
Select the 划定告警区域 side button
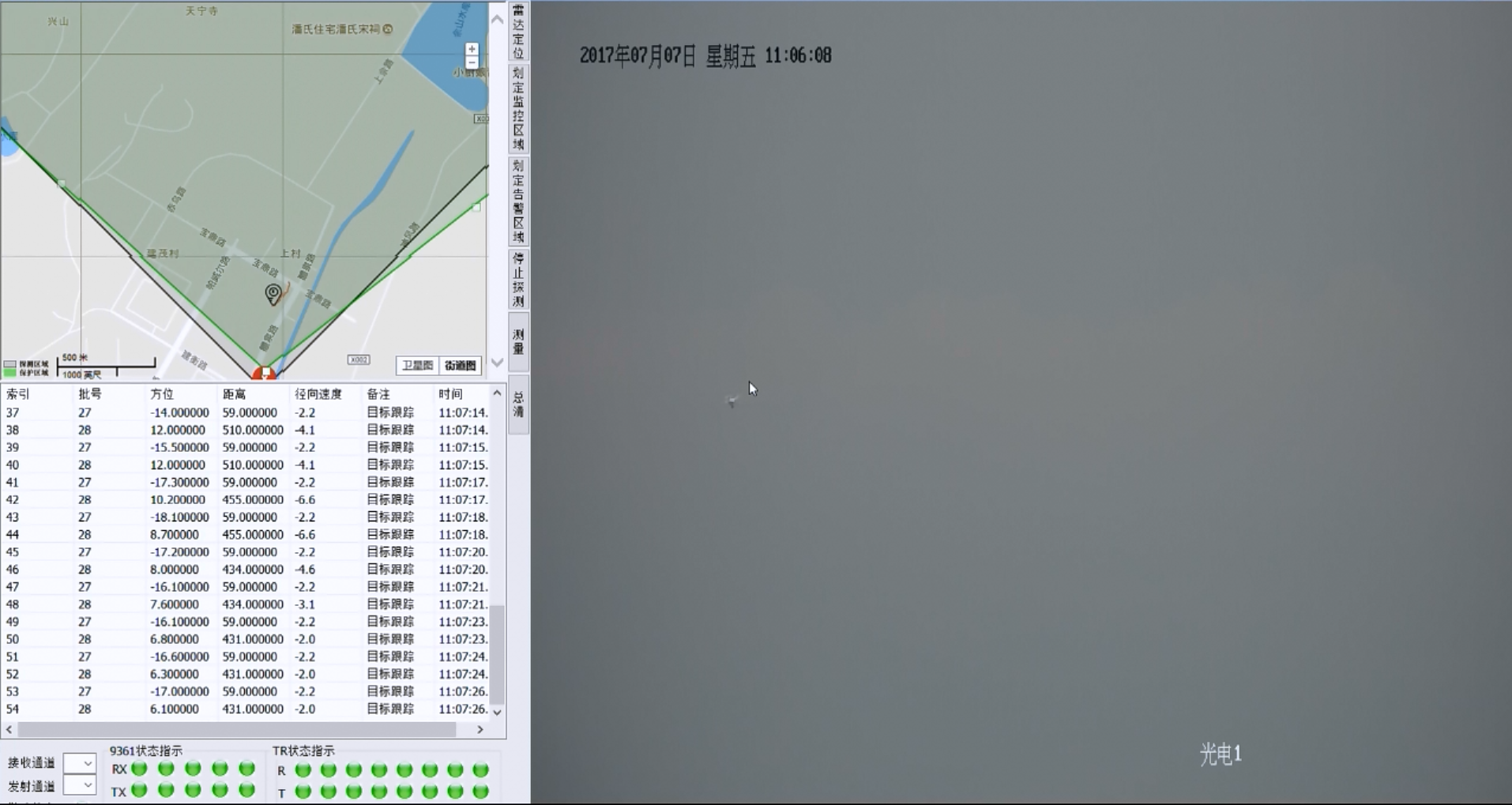(x=518, y=201)
